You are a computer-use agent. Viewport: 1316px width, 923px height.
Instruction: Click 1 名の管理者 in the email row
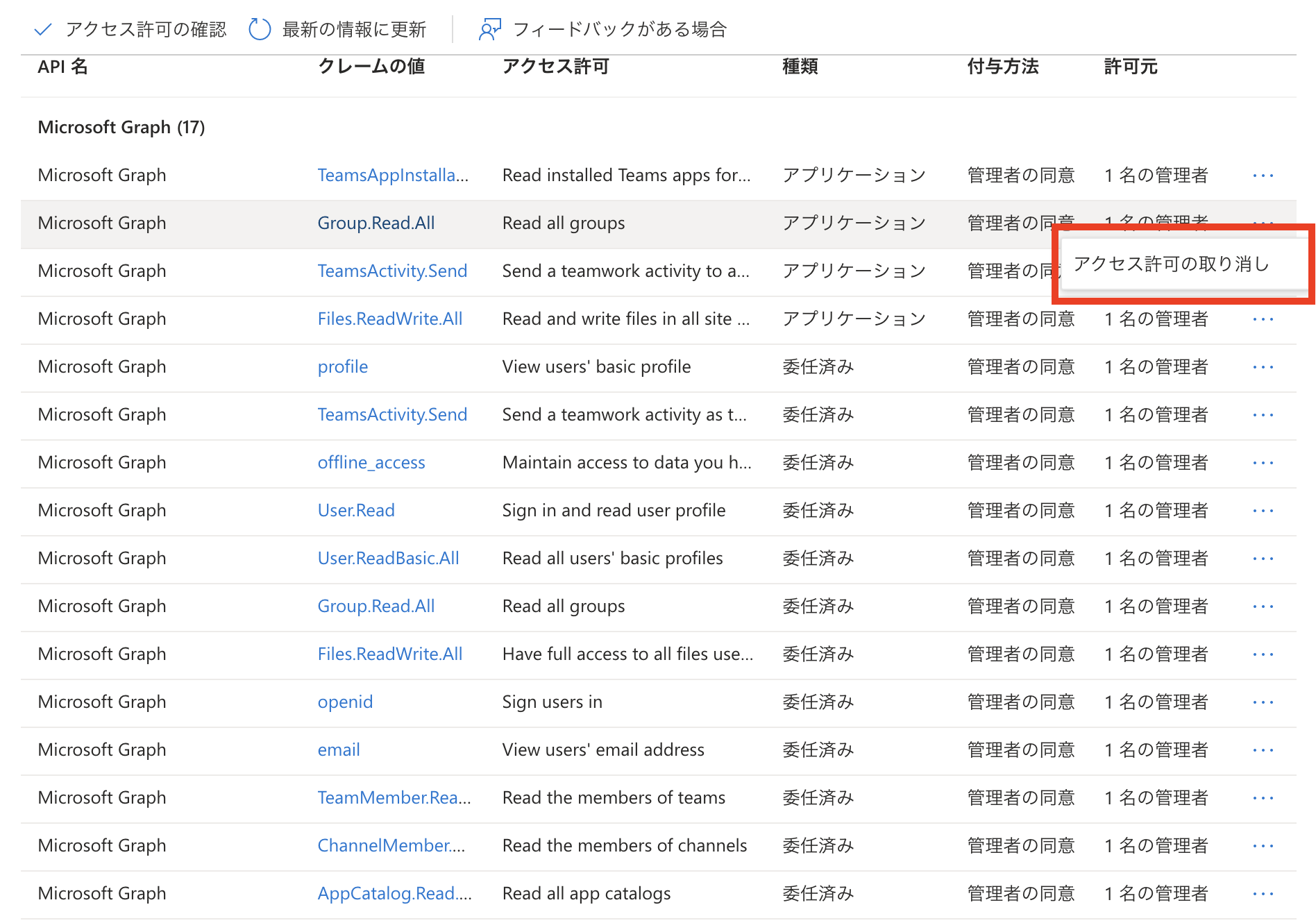(1156, 750)
